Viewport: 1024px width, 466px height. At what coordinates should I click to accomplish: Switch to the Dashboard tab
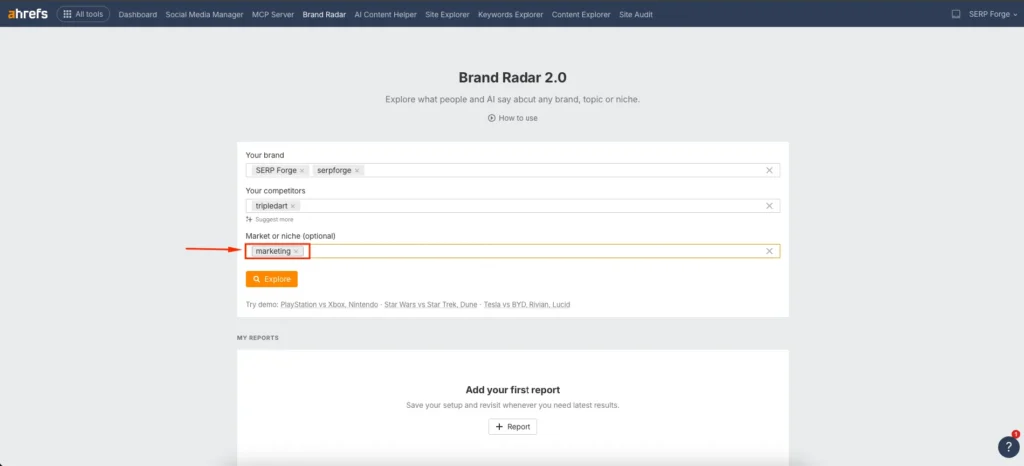[137, 14]
